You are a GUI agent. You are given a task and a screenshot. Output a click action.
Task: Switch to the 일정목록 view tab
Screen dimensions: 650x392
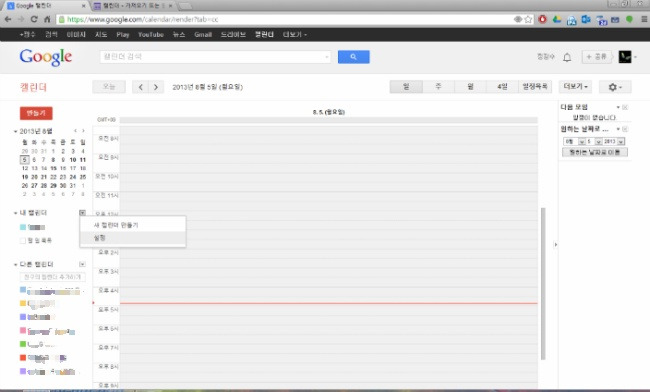(535, 87)
